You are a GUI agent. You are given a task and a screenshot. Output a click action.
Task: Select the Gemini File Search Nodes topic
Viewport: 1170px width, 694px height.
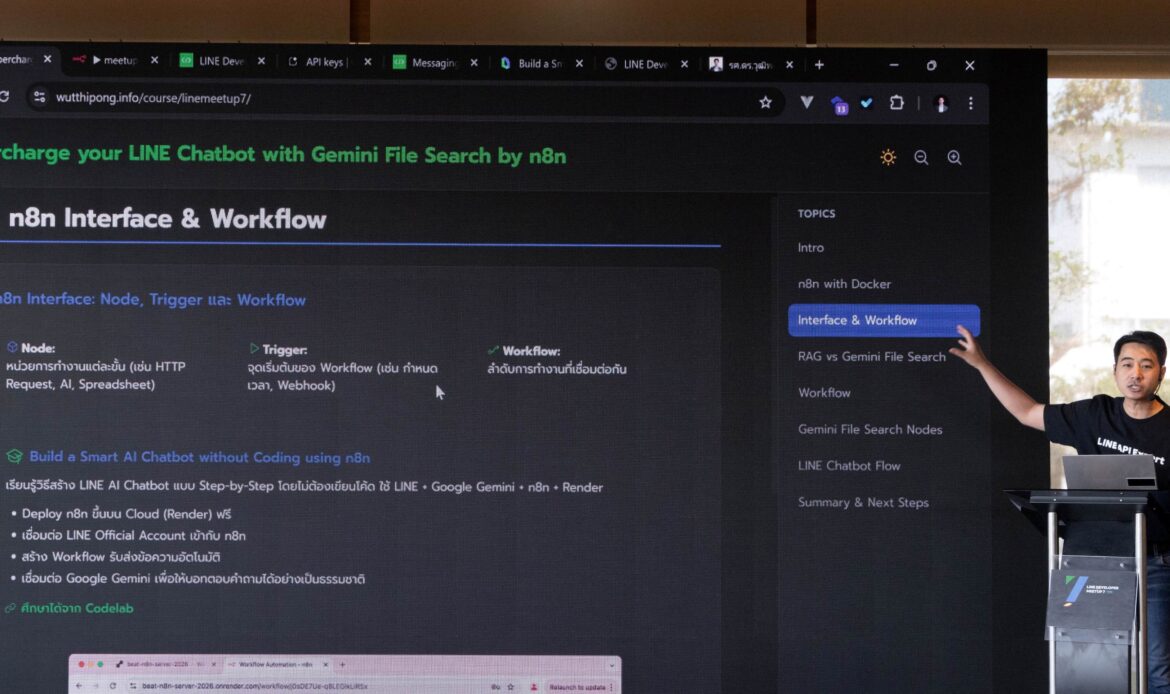870,429
